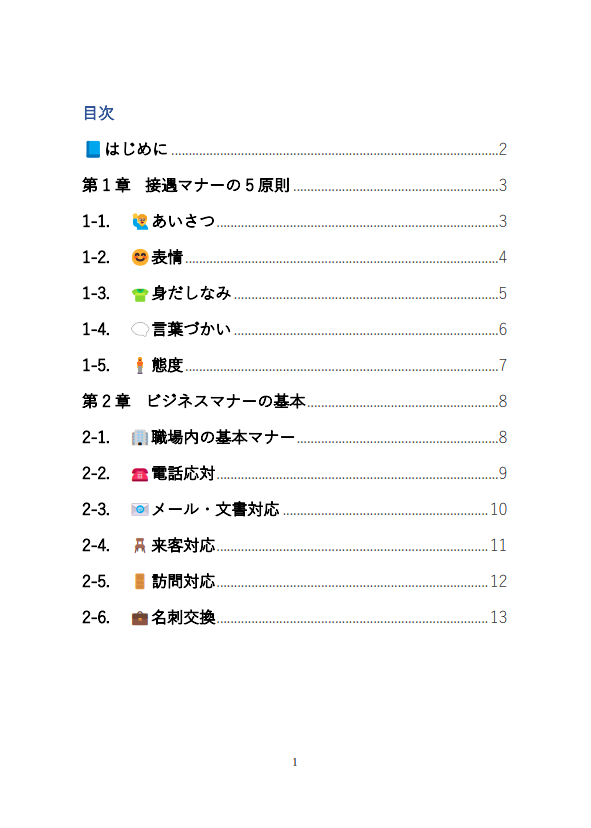Click the briefcase icon beside 名刺交換

140,618
